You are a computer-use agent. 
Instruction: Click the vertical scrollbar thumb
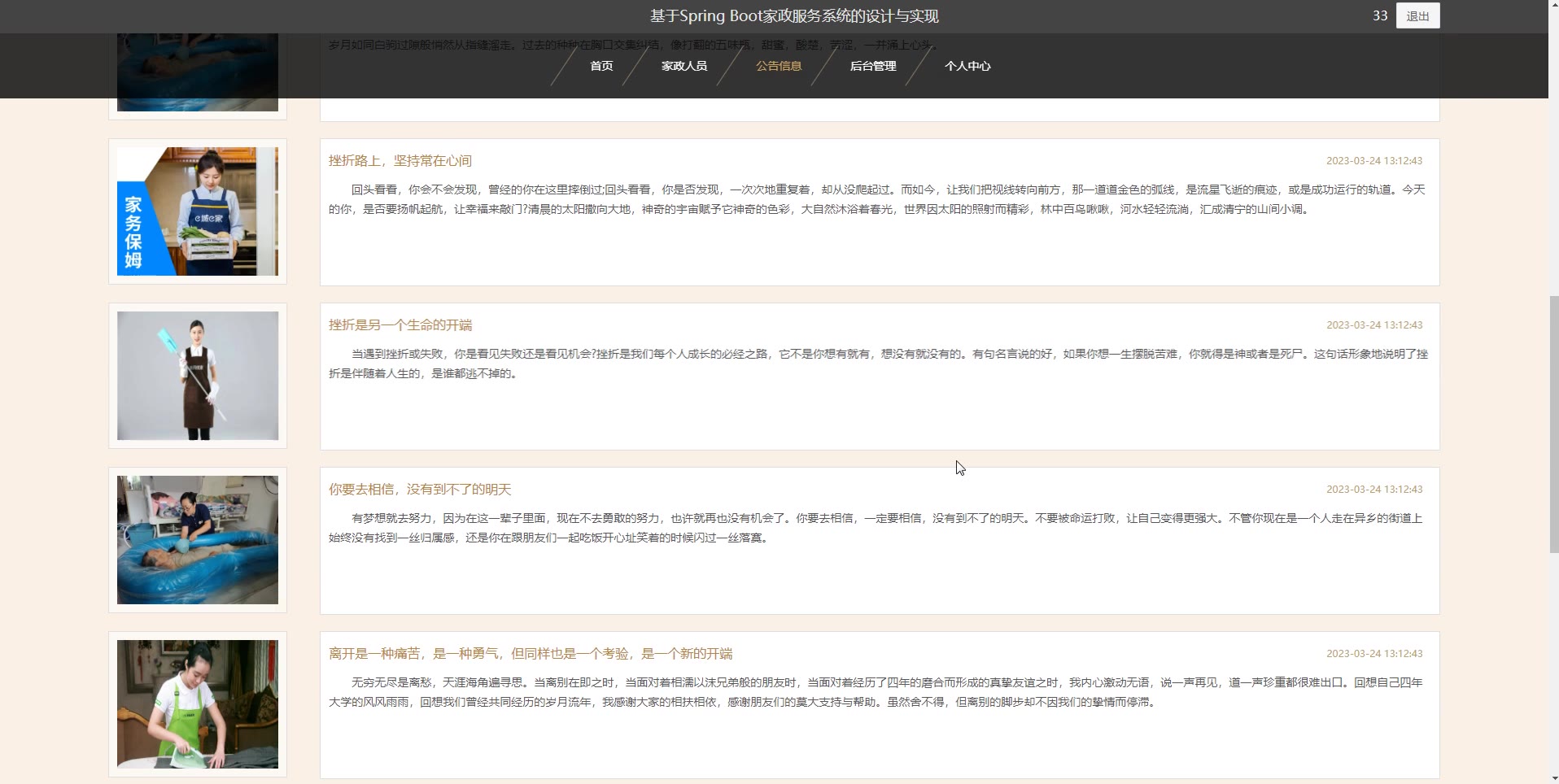point(1553,425)
